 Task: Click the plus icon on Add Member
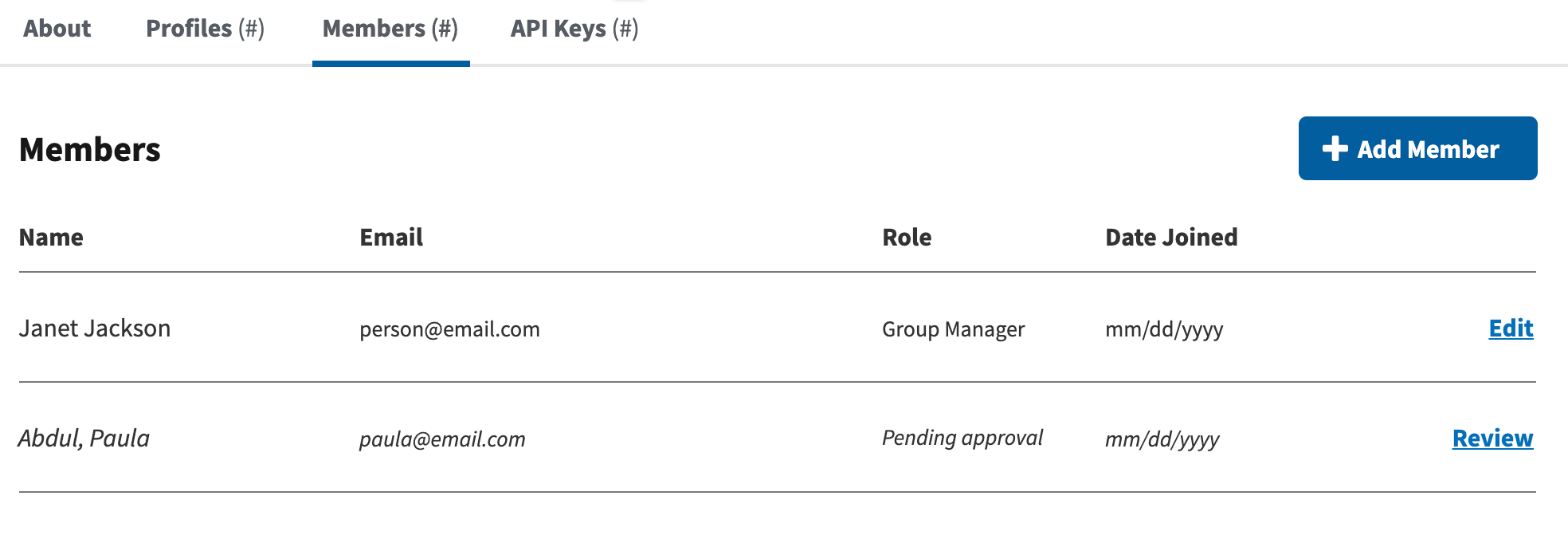coord(1335,149)
